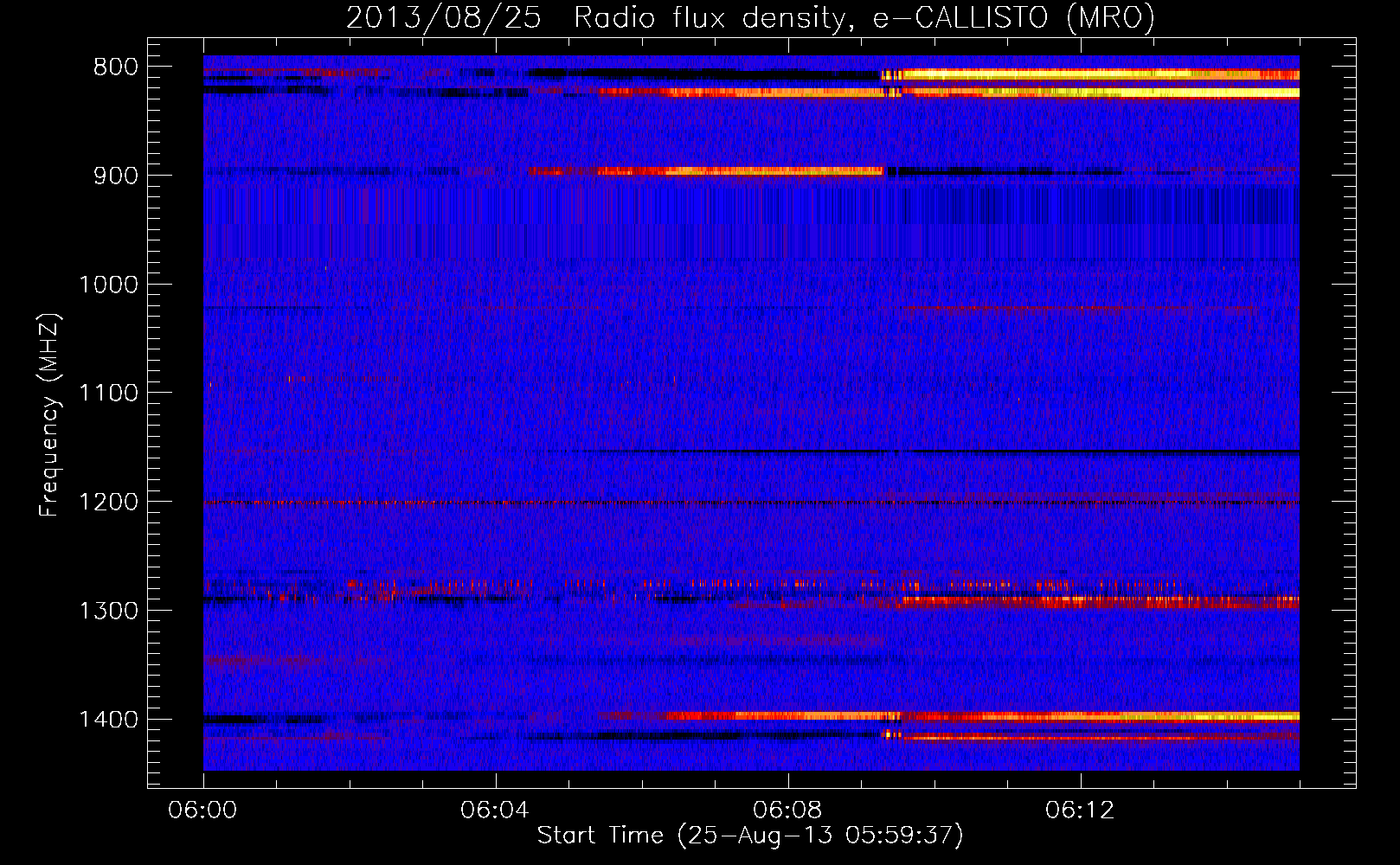Image resolution: width=1400 pixels, height=865 pixels.
Task: Select the 1000 frequency axis label
Action: tap(108, 285)
